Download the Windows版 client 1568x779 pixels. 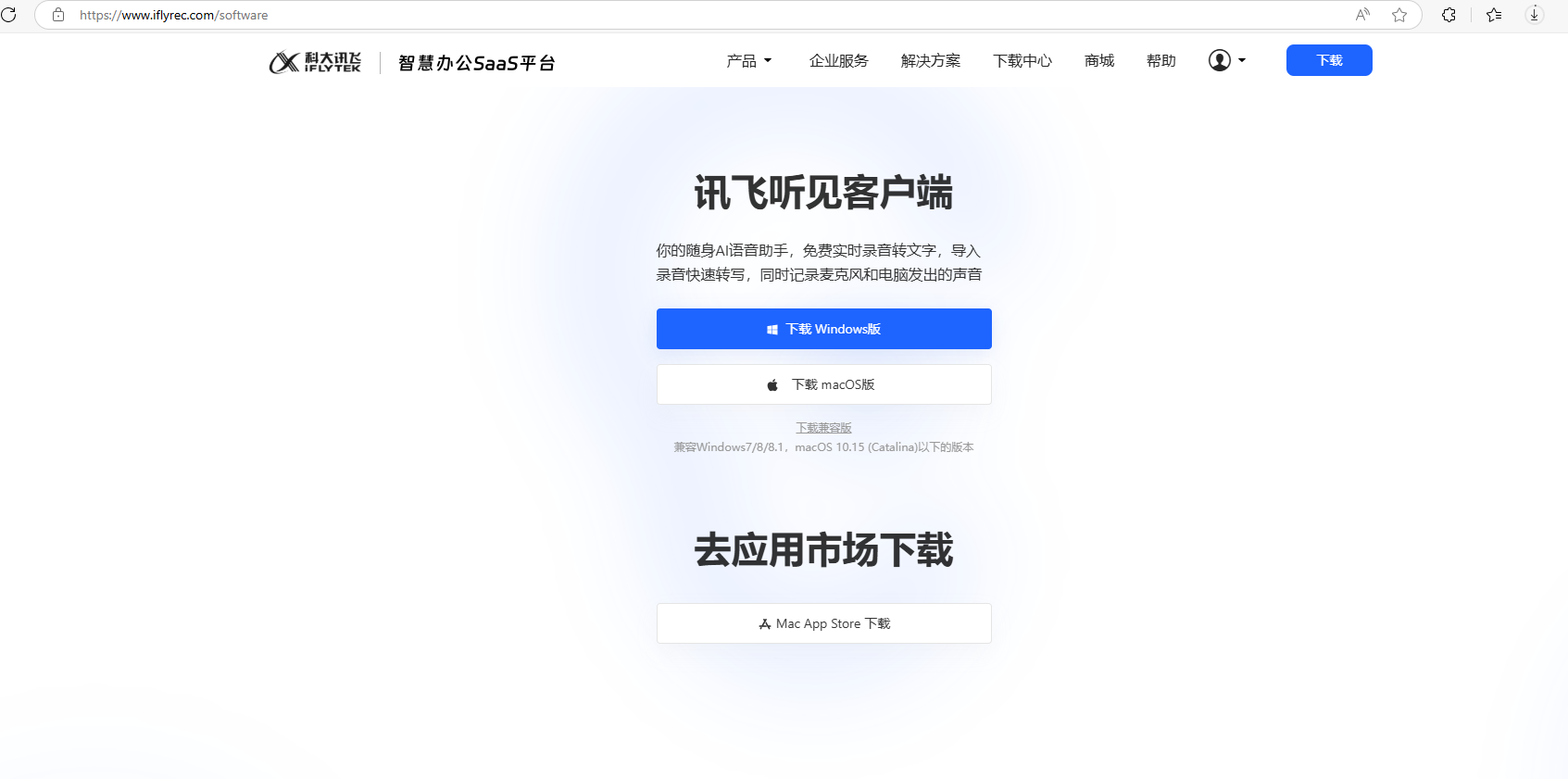824,329
